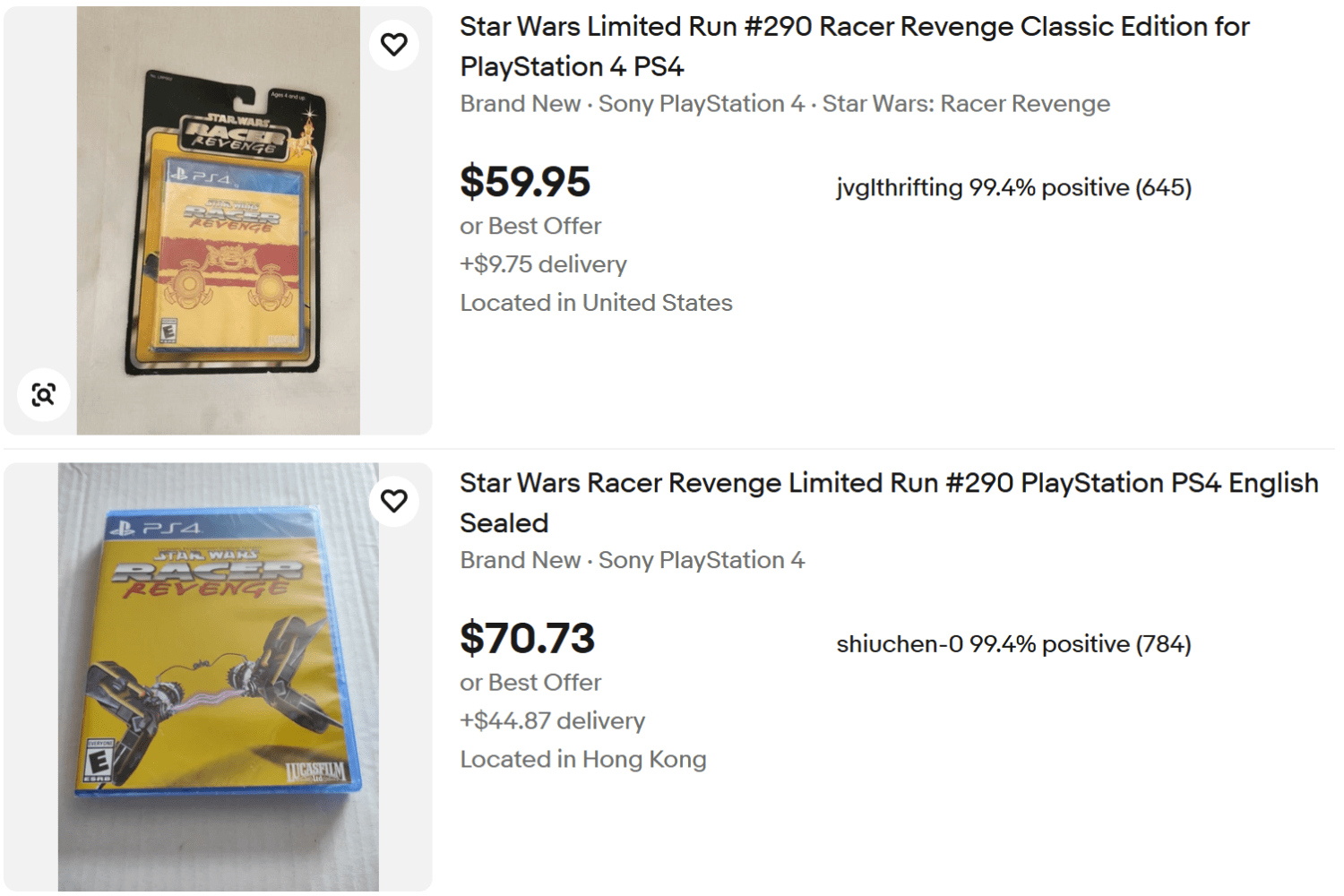
Task: Click the $70.73 price text
Action: (x=528, y=638)
